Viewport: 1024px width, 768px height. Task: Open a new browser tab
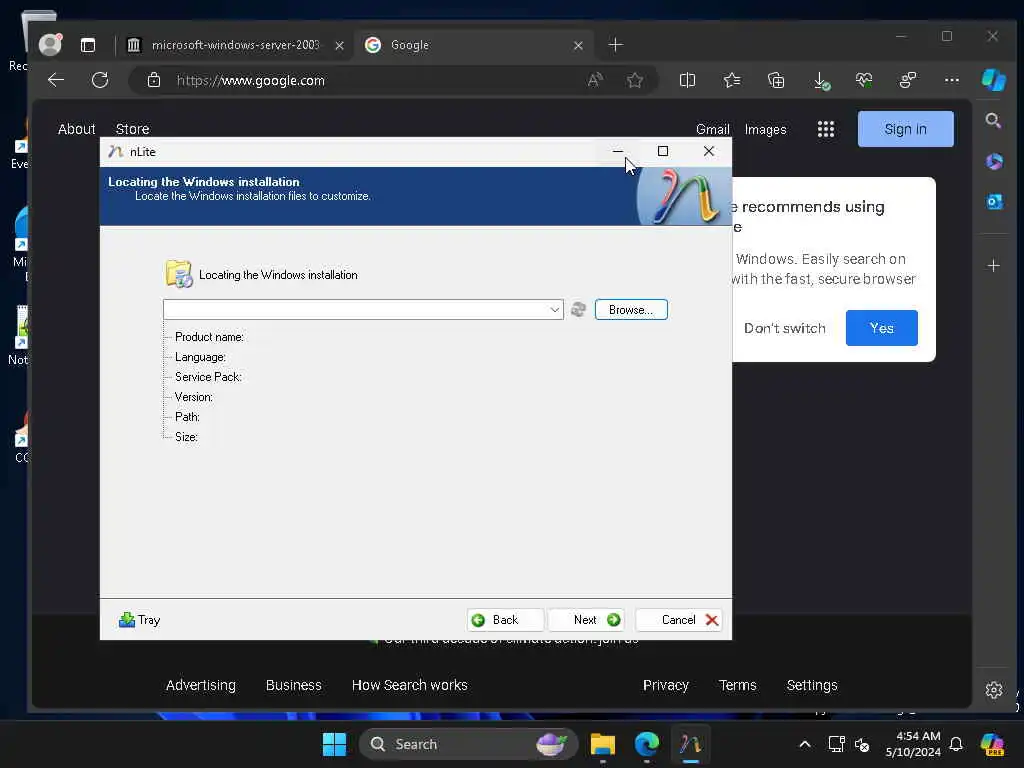[615, 45]
